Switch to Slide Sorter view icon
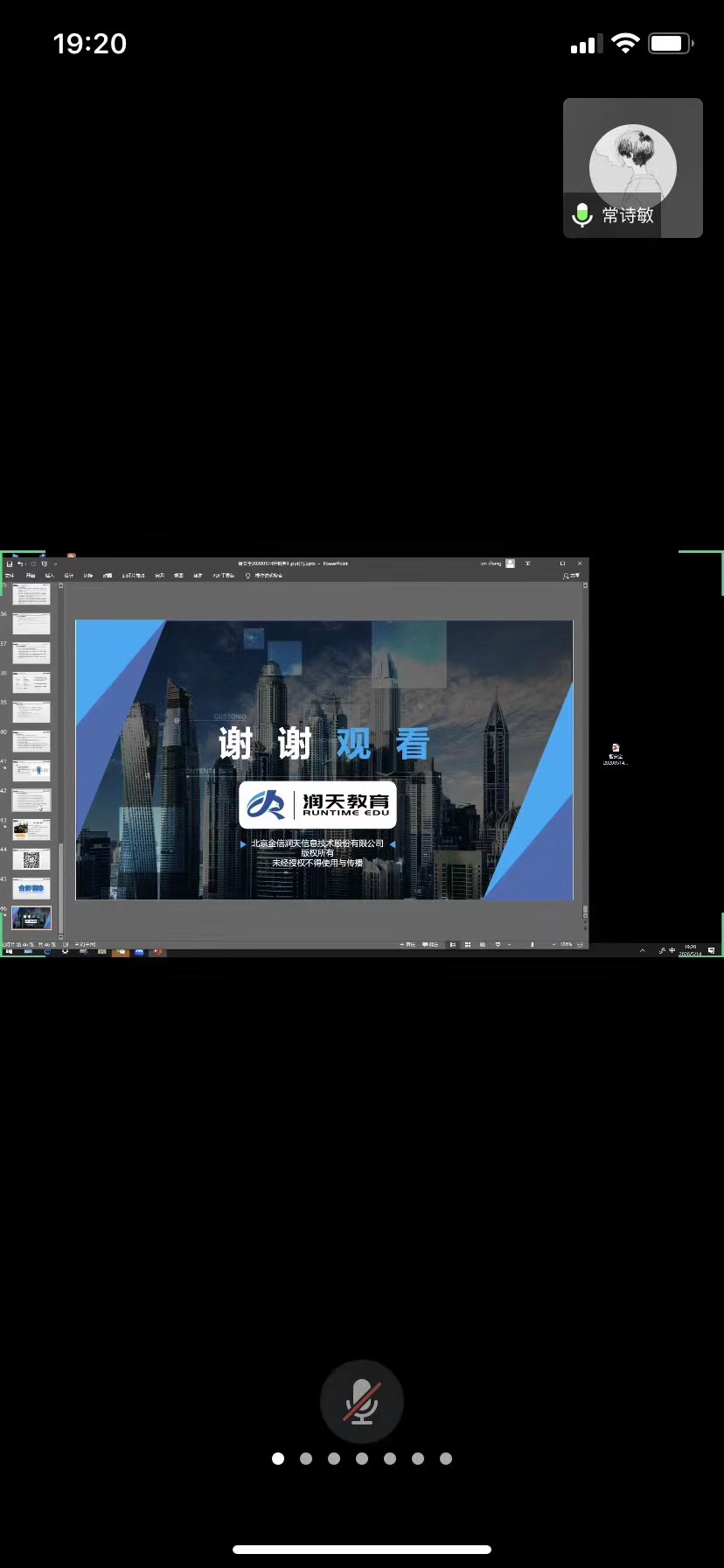 pos(468,945)
